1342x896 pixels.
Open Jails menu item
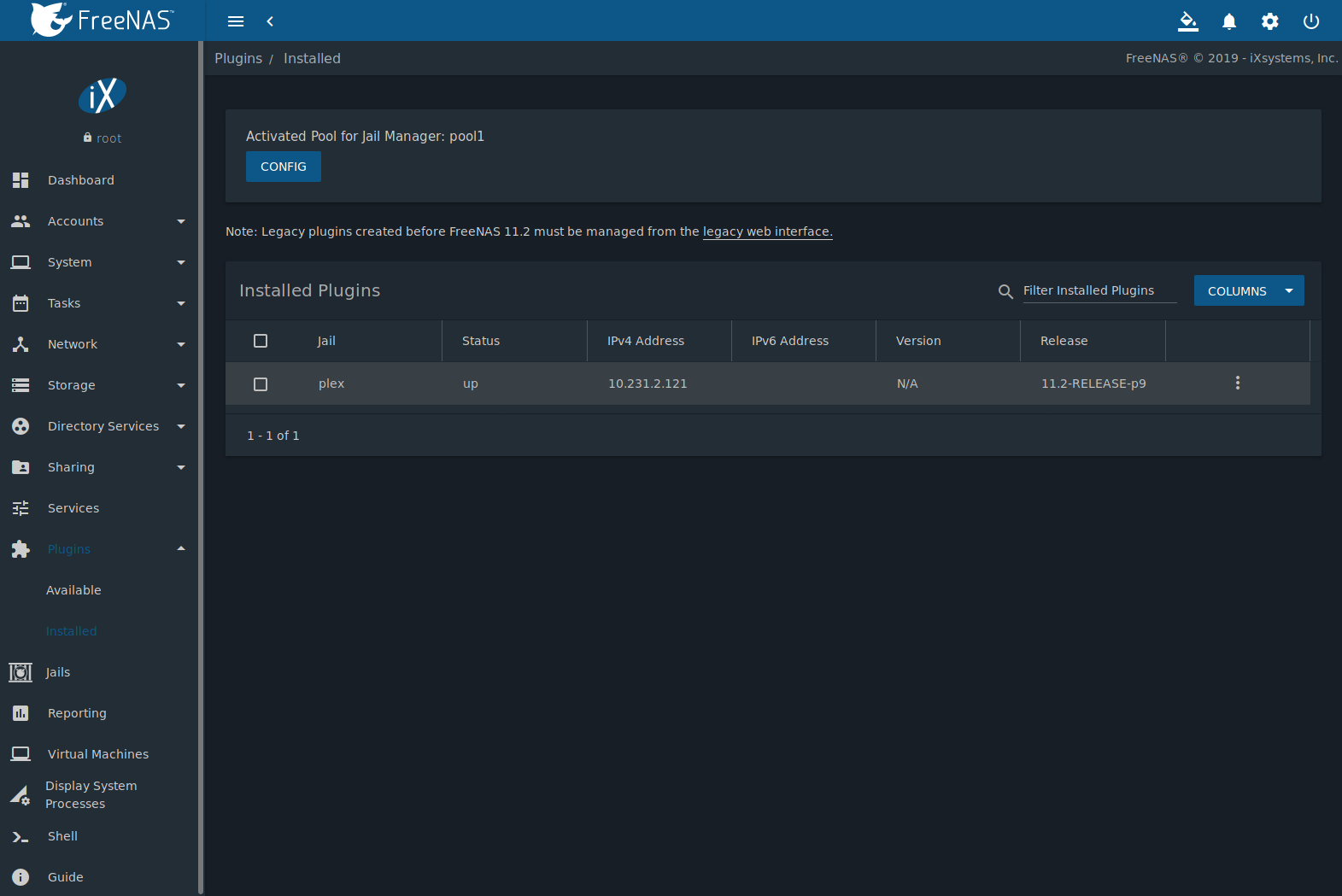point(58,672)
